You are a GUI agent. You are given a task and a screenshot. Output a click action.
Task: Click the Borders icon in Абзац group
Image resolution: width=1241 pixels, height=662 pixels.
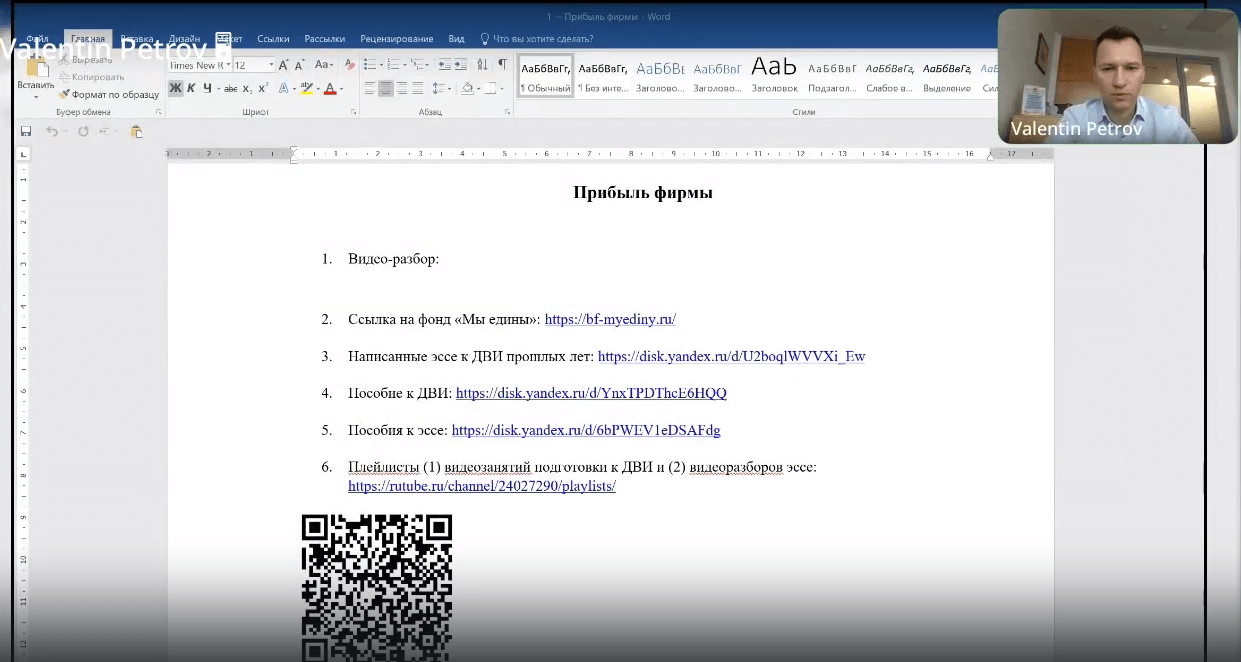click(x=490, y=88)
